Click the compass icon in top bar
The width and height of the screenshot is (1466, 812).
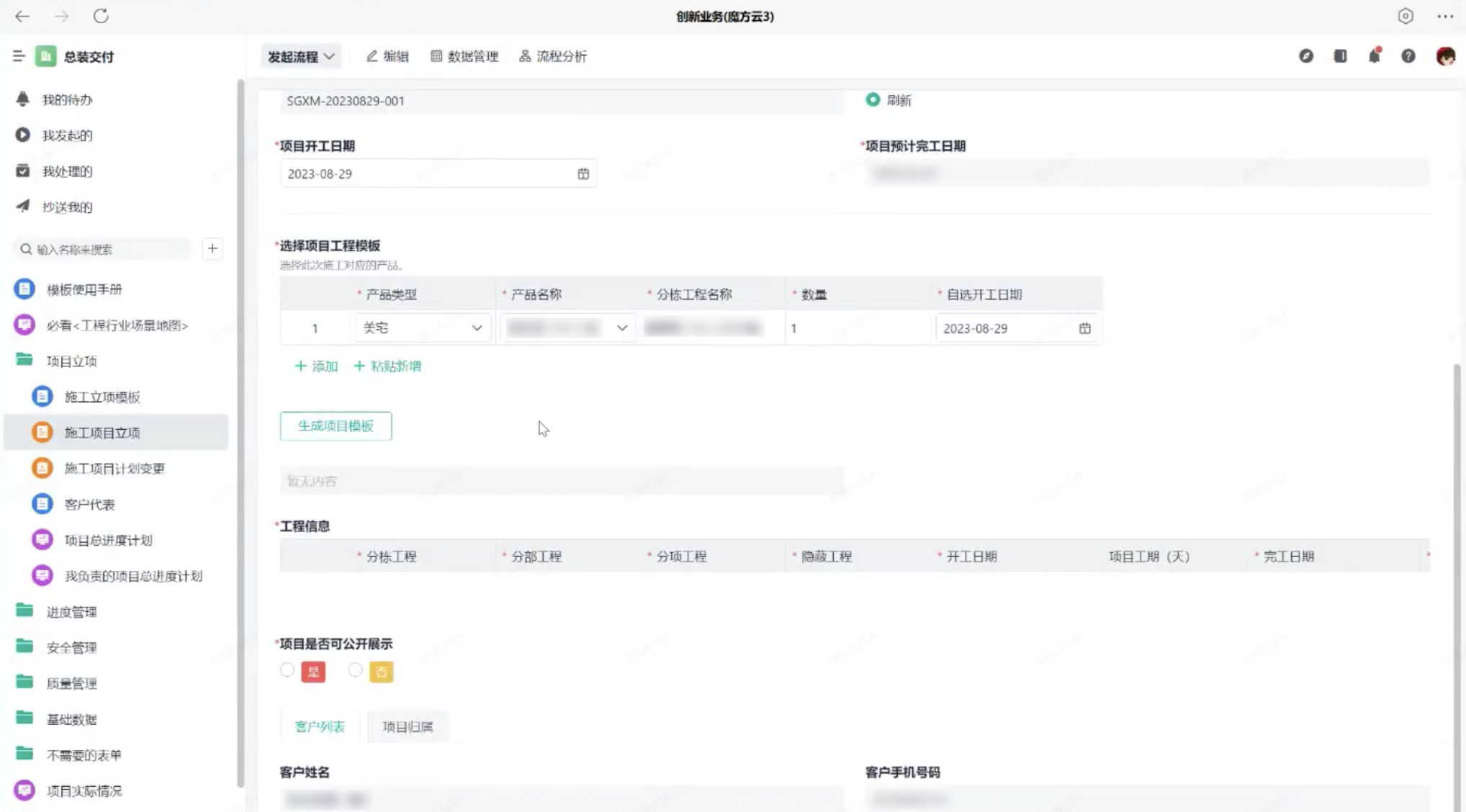tap(1305, 56)
